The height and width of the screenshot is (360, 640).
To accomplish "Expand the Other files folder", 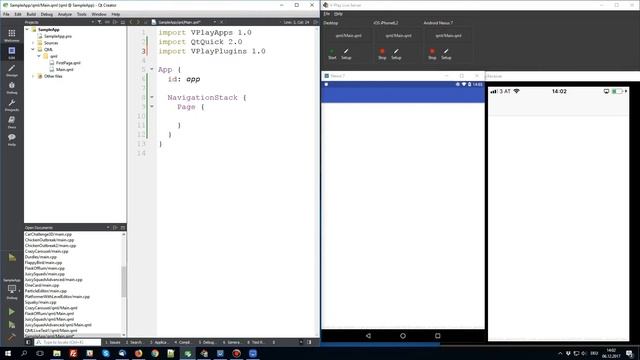I will pos(33,76).
